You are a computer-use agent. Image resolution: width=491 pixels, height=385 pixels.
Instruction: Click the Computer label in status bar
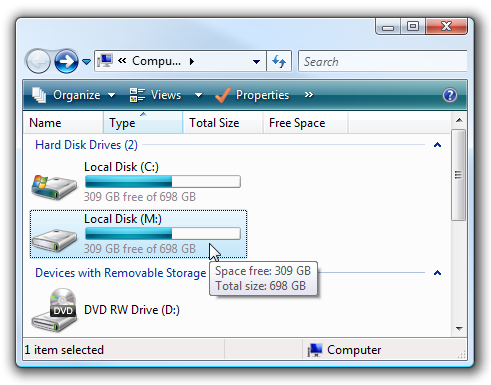[354, 350]
